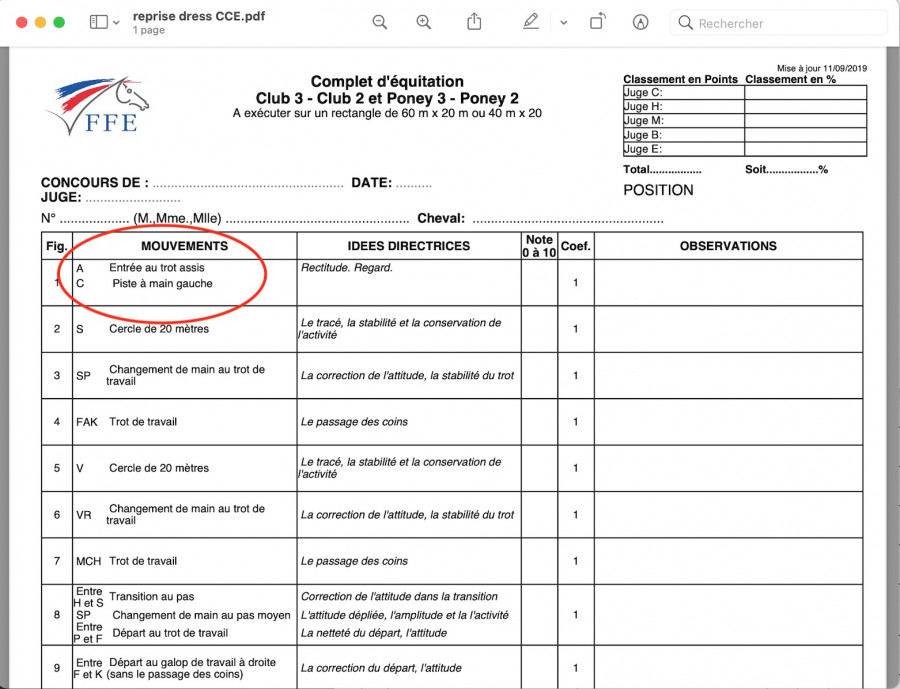The height and width of the screenshot is (689, 900).
Task: Click 'Départ au galop de travail à droite'
Action: pyautogui.click(x=192, y=662)
